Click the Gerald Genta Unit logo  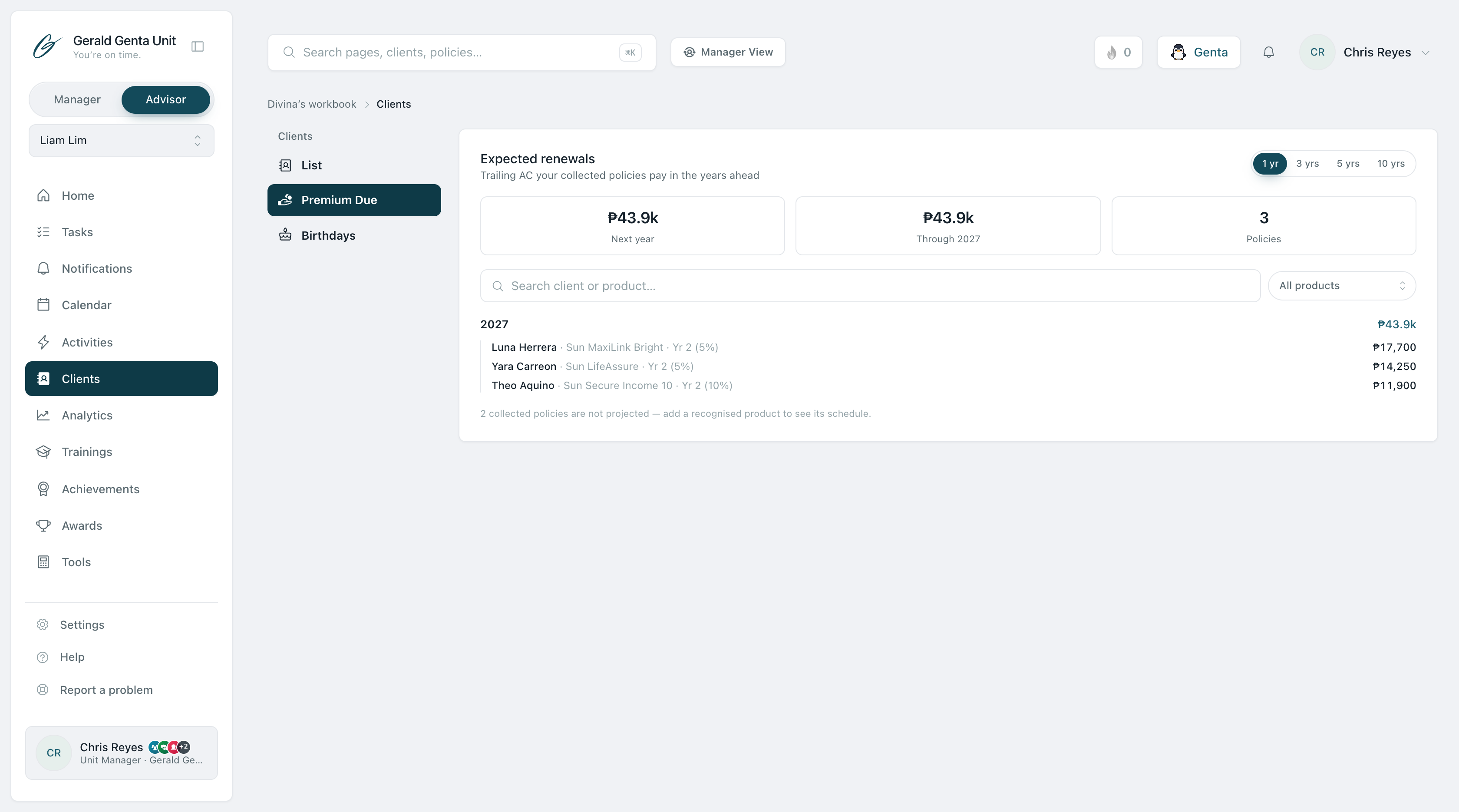click(x=48, y=46)
